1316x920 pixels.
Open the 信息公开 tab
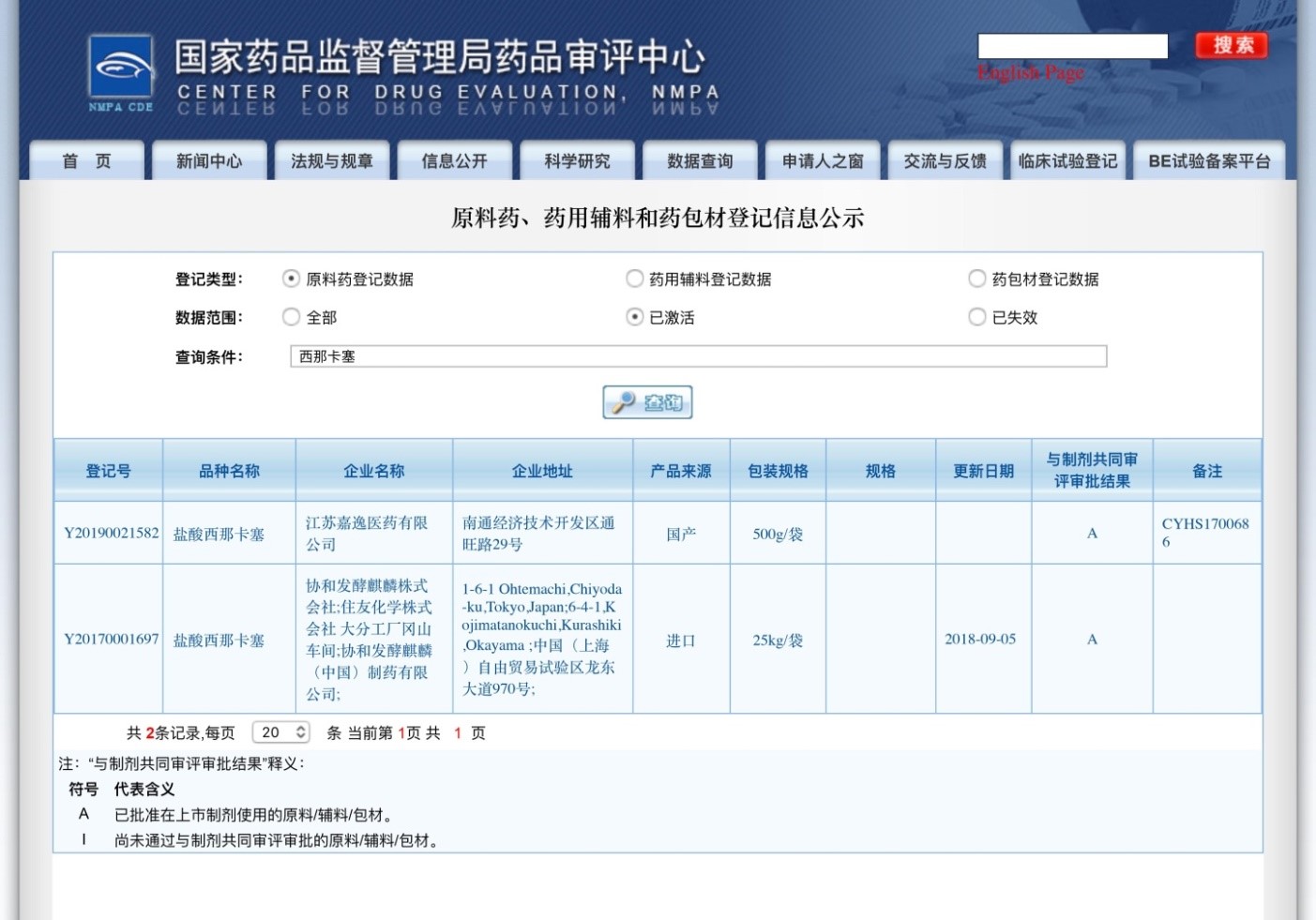pyautogui.click(x=455, y=161)
